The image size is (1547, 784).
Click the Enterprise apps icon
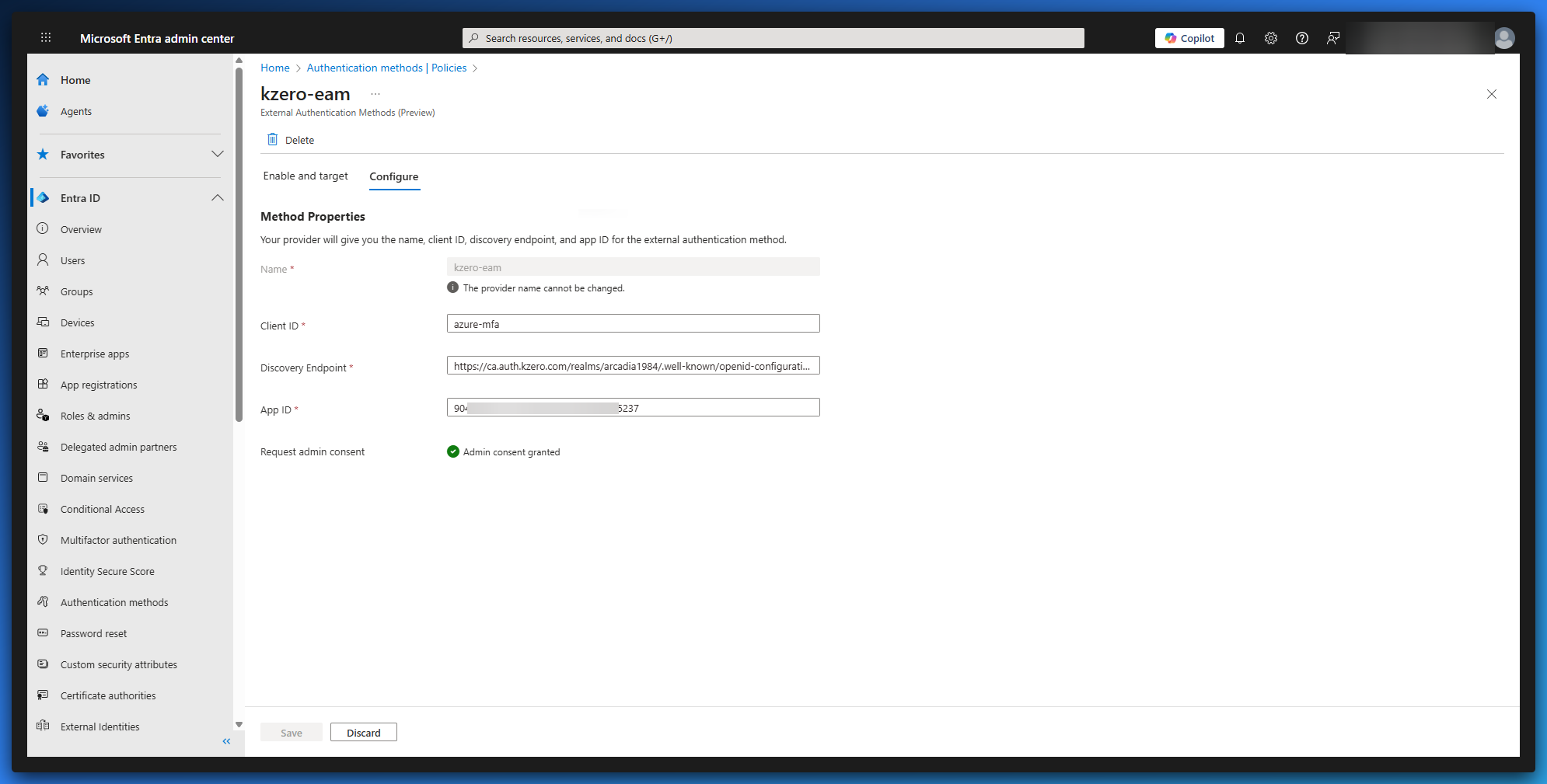pos(43,353)
